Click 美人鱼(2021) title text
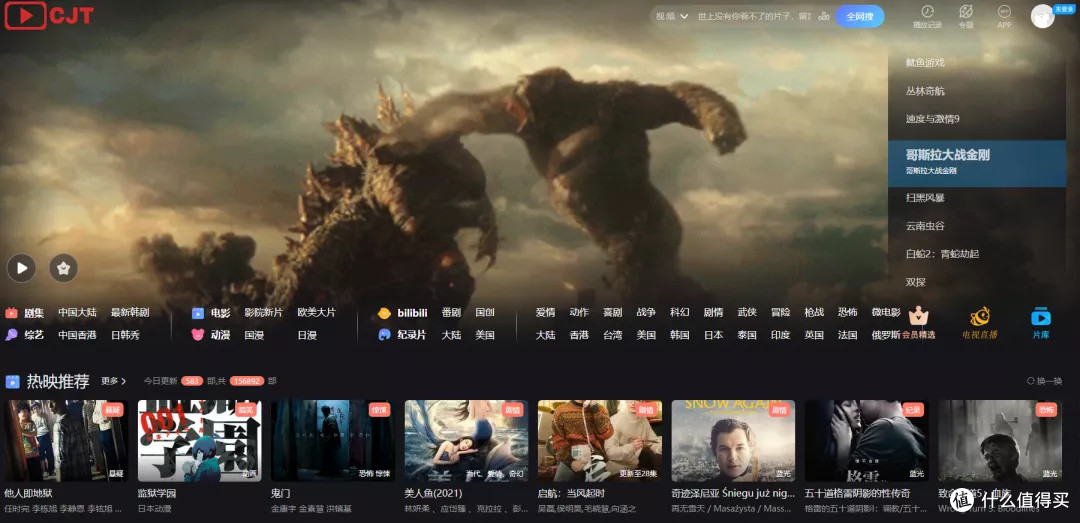The image size is (1080, 523). tap(433, 493)
